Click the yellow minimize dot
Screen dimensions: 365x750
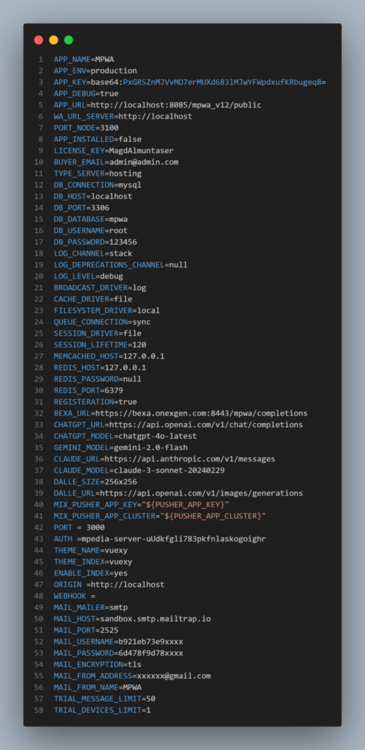coord(54,40)
